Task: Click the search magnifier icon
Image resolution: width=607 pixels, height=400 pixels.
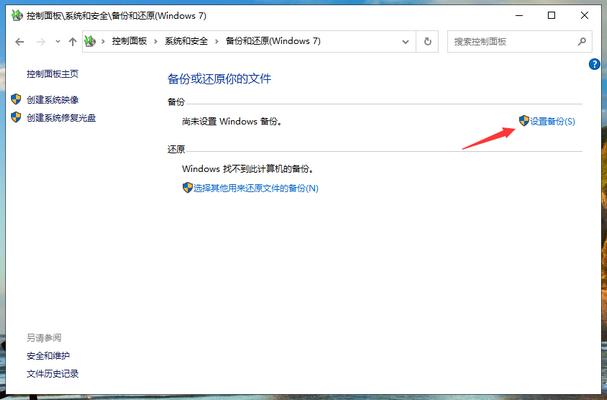Action: [x=582, y=42]
